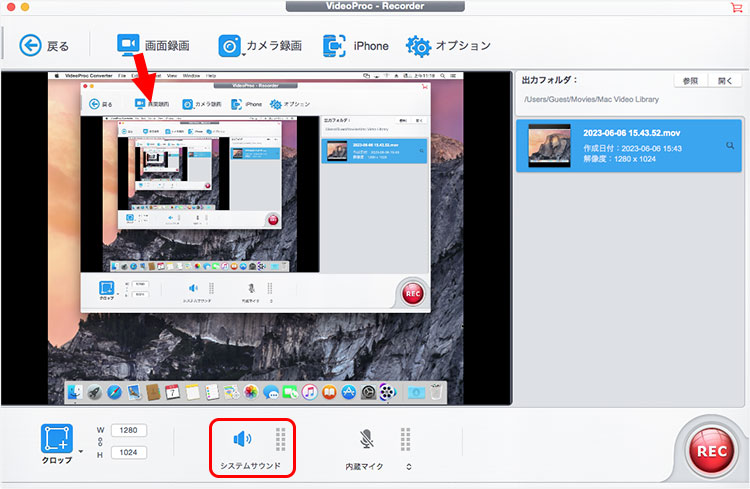The width and height of the screenshot is (750, 489).
Task: Click the 作成日付：2023-06-06 15:43 text
Action: pyautogui.click(x=632, y=148)
